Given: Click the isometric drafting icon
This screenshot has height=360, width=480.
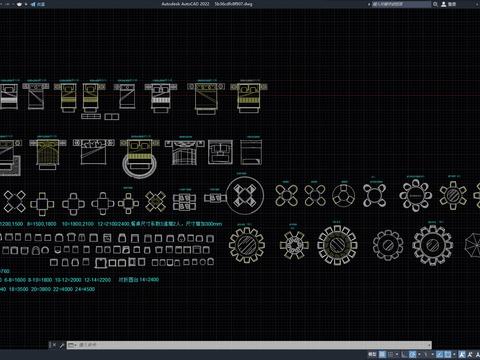Looking at the screenshot, I should 425,354.
